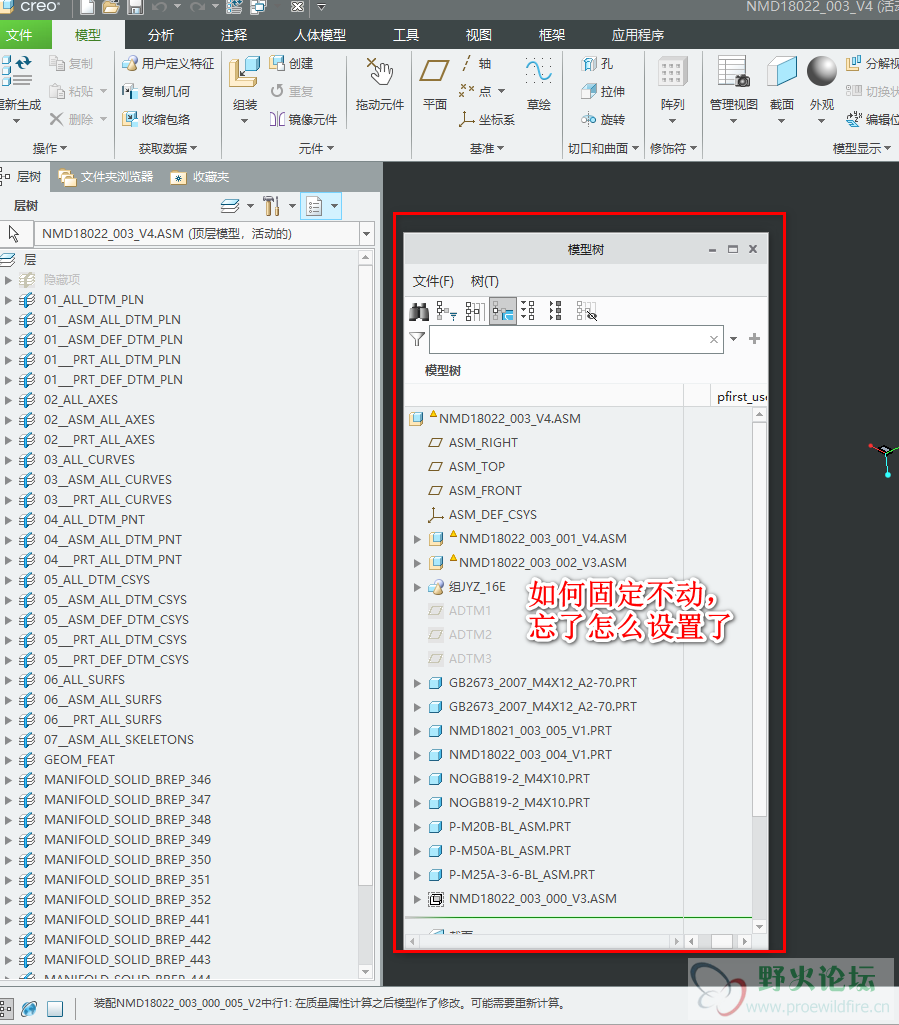Click the 拉伸 extrude tool
Viewport: 899px width, 1025px height.
click(603, 92)
